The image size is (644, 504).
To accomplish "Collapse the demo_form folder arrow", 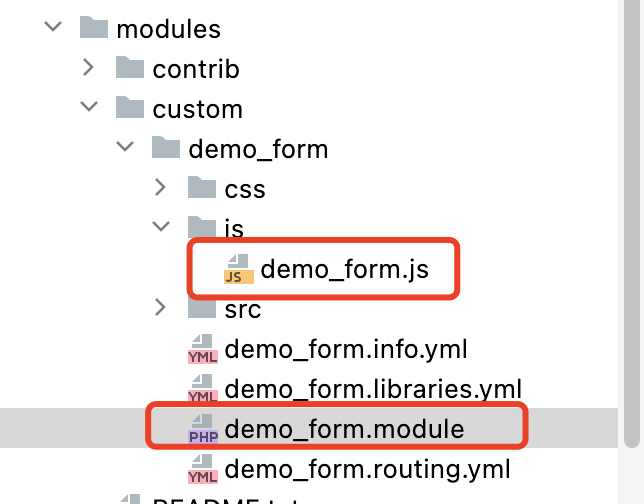I will click(x=124, y=148).
